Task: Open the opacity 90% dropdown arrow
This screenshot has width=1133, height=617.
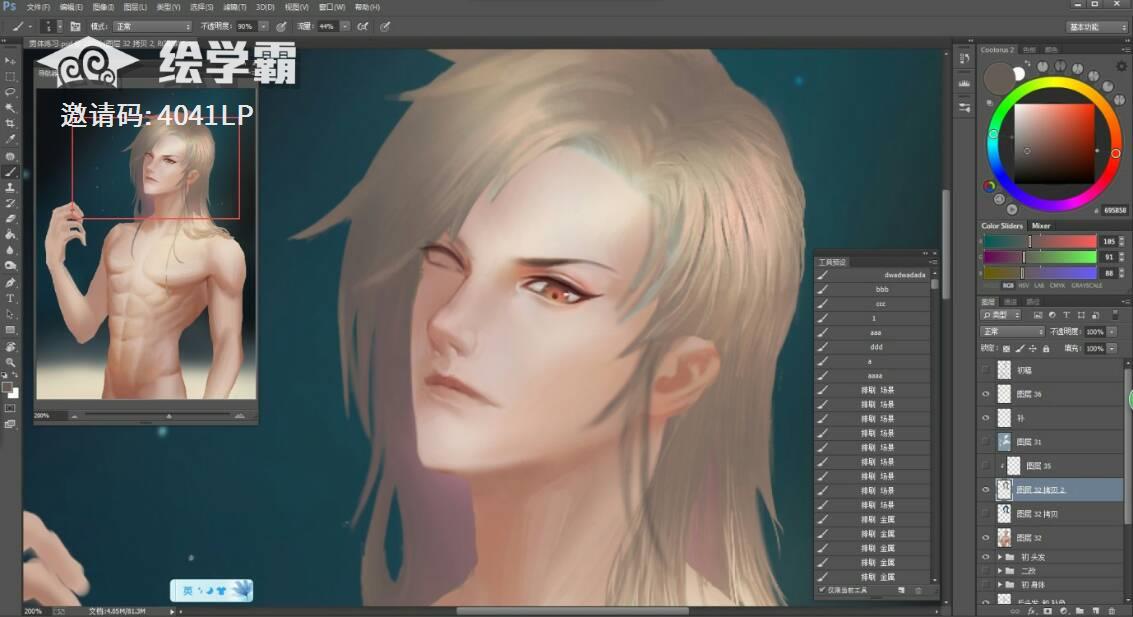Action: (x=264, y=27)
